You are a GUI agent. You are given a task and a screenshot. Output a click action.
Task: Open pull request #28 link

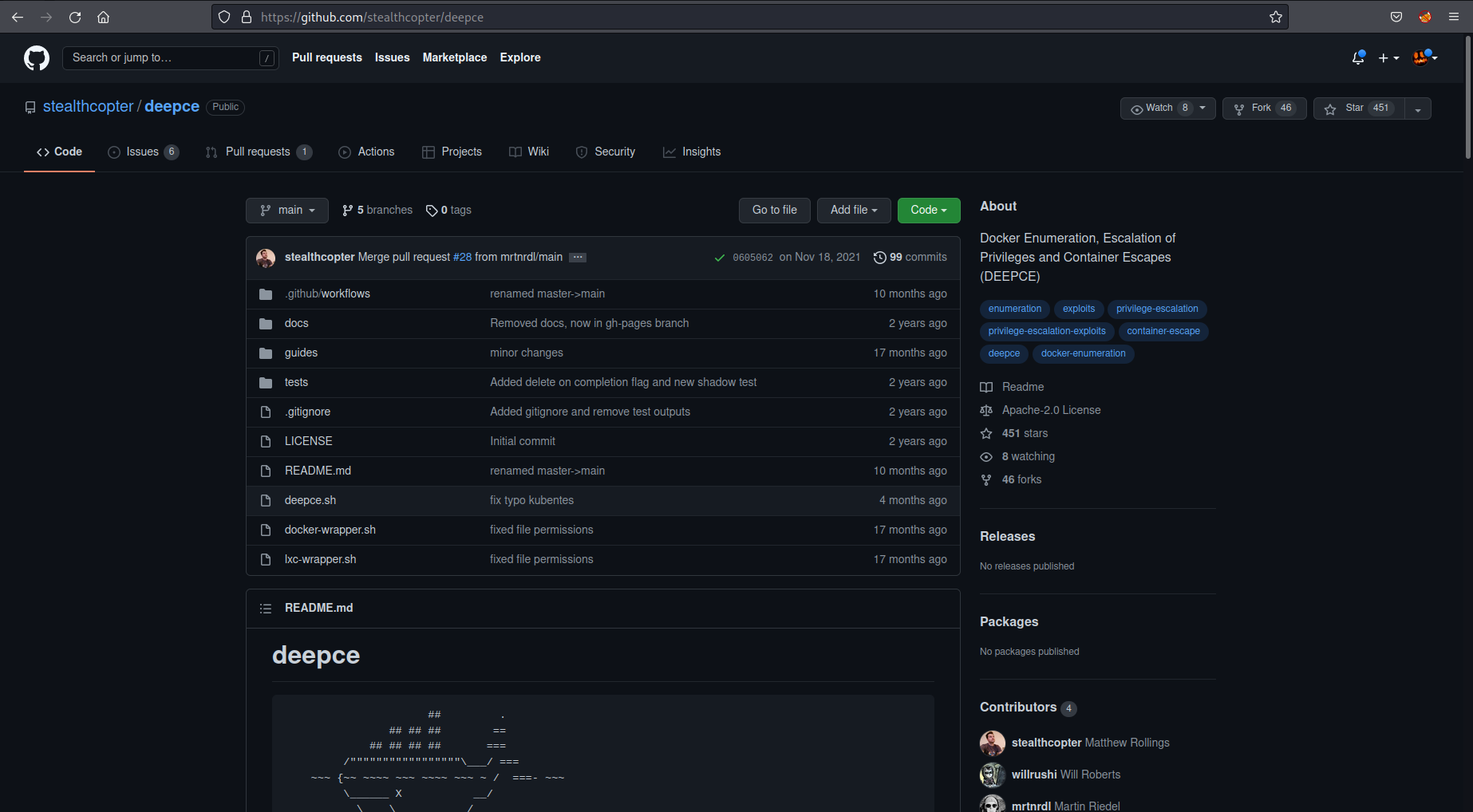[x=462, y=257]
